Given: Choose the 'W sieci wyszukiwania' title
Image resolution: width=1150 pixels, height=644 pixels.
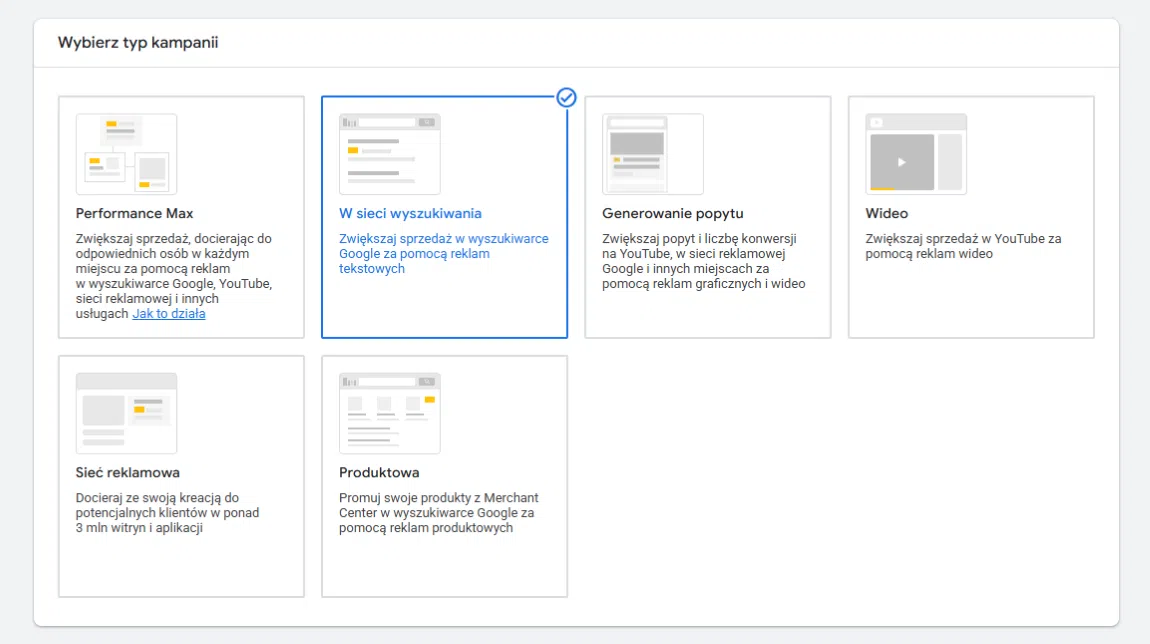Looking at the screenshot, I should [x=410, y=213].
